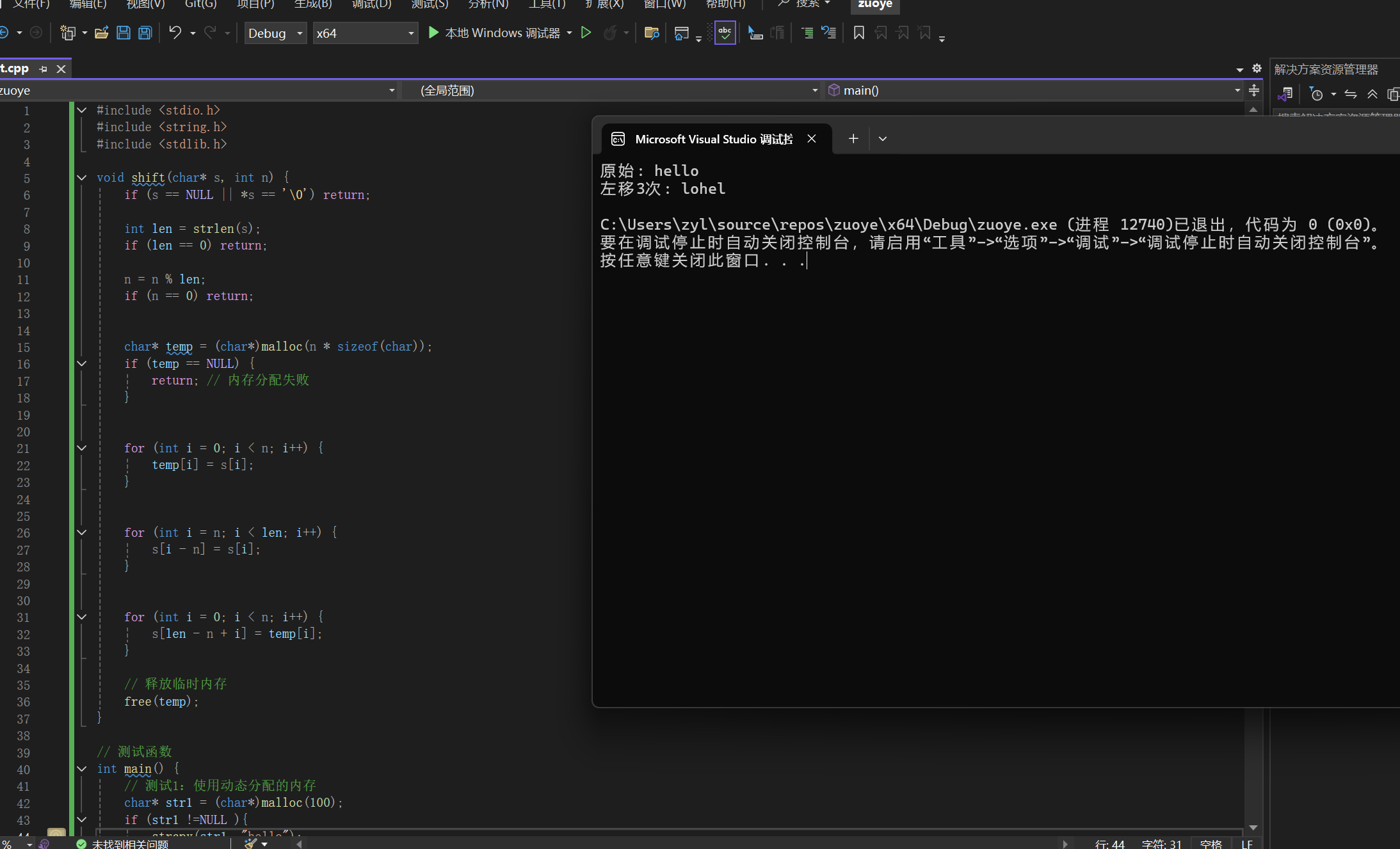Pin the t.cpp editor tab
This screenshot has height=849, width=1400.
click(43, 68)
